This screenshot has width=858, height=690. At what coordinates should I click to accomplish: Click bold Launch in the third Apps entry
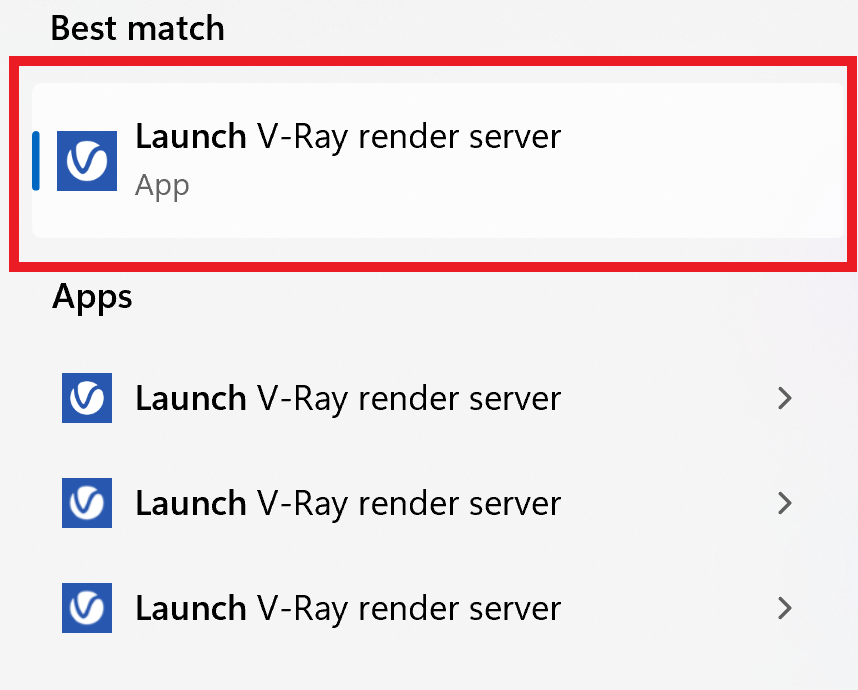coord(190,608)
